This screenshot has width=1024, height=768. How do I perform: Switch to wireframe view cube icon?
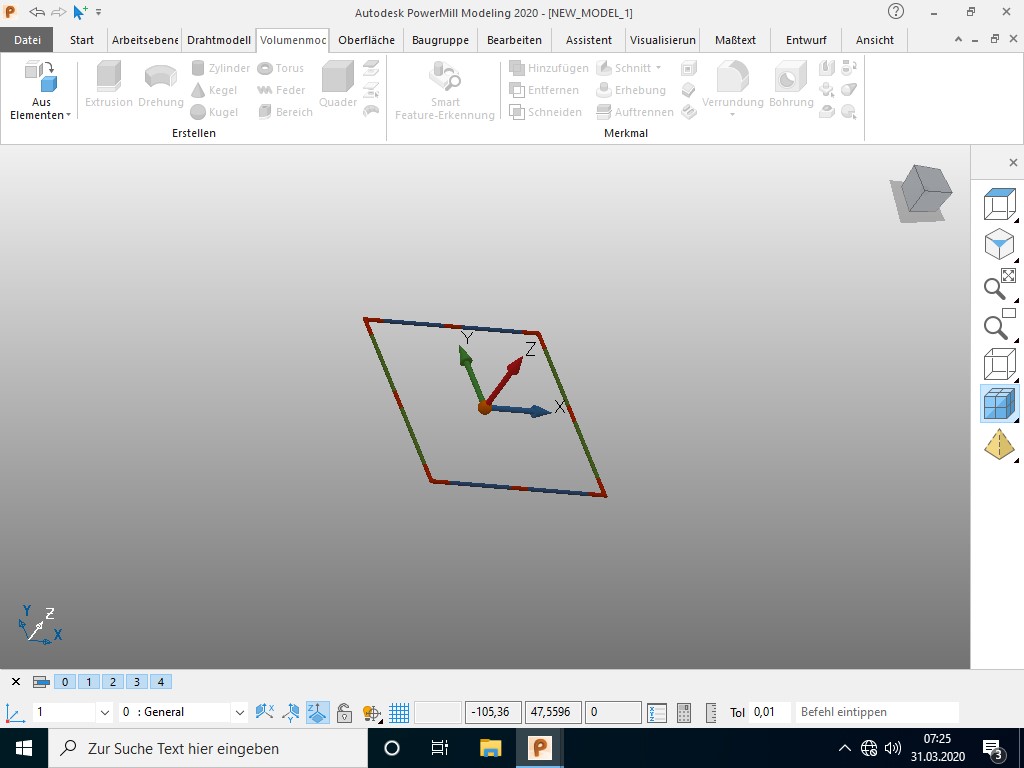coord(999,364)
